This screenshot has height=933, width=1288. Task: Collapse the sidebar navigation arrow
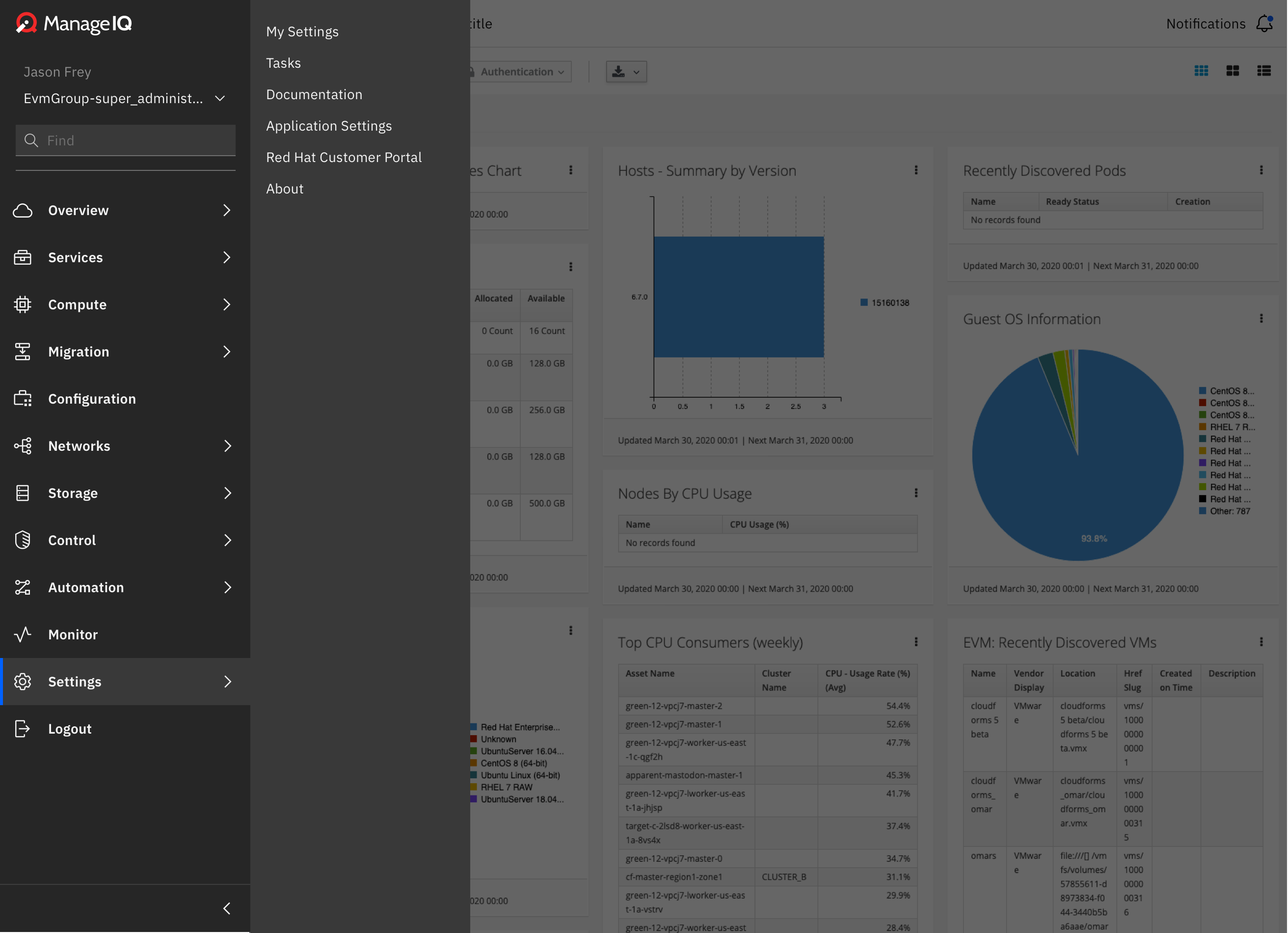pyautogui.click(x=227, y=908)
